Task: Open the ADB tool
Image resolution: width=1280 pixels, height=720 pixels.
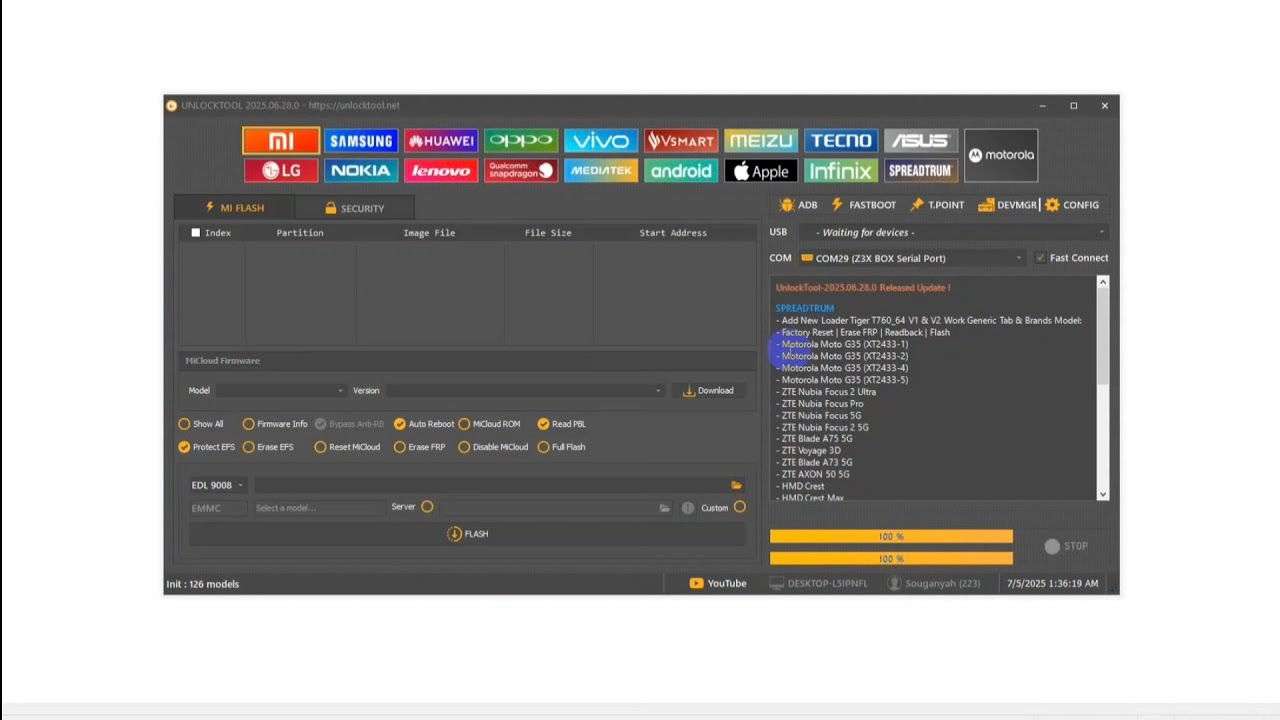Action: (798, 205)
